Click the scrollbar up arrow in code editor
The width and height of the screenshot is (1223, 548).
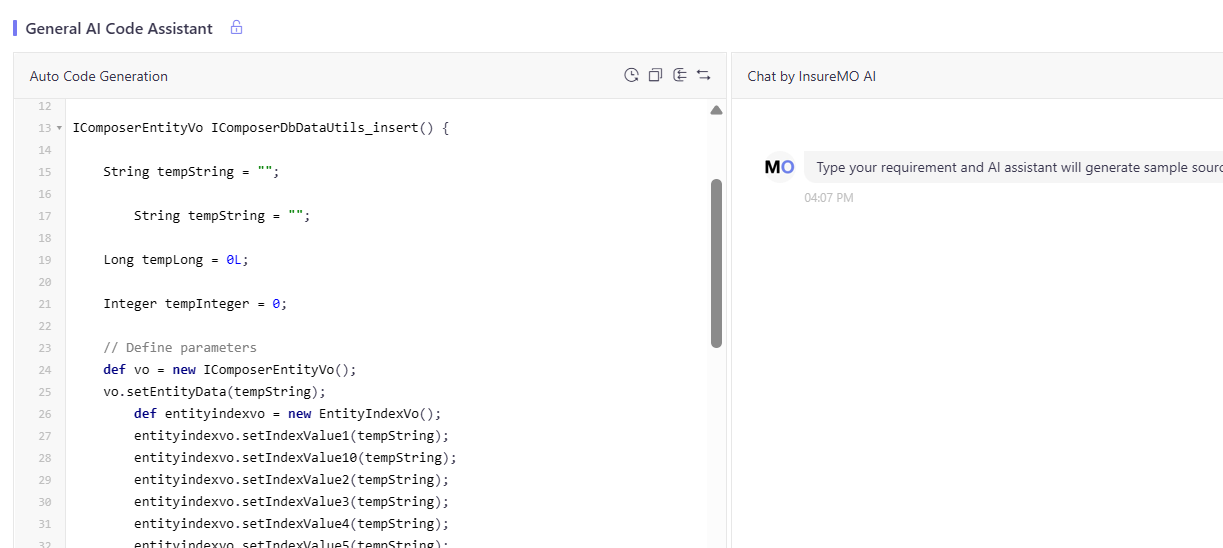pyautogui.click(x=716, y=110)
